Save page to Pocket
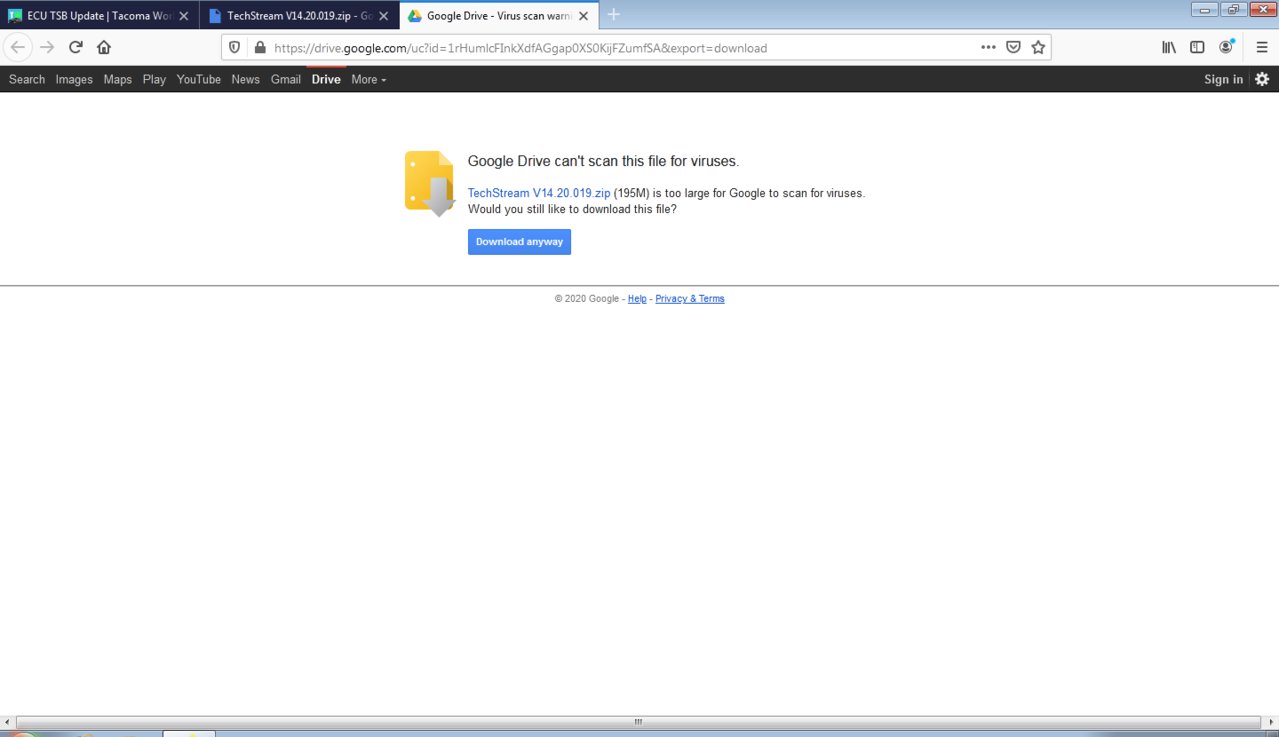 click(x=1013, y=47)
